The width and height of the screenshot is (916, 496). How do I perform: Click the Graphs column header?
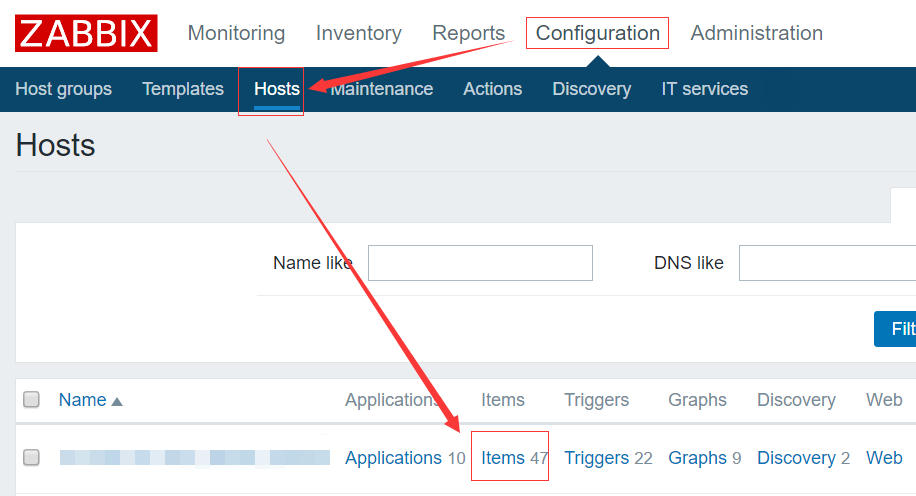pos(698,400)
